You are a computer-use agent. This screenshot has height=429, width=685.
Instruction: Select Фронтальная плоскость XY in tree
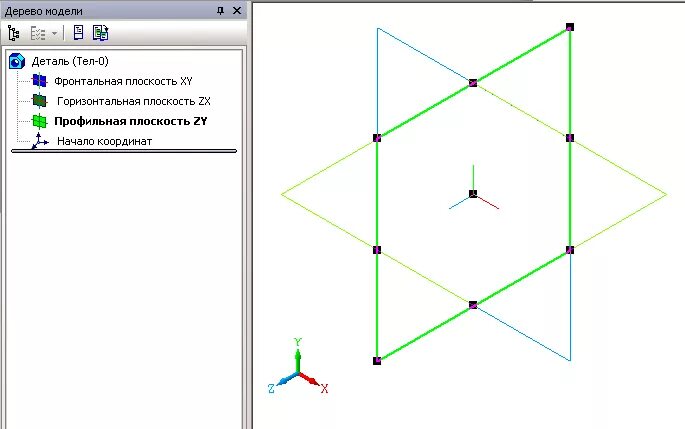pos(123,81)
